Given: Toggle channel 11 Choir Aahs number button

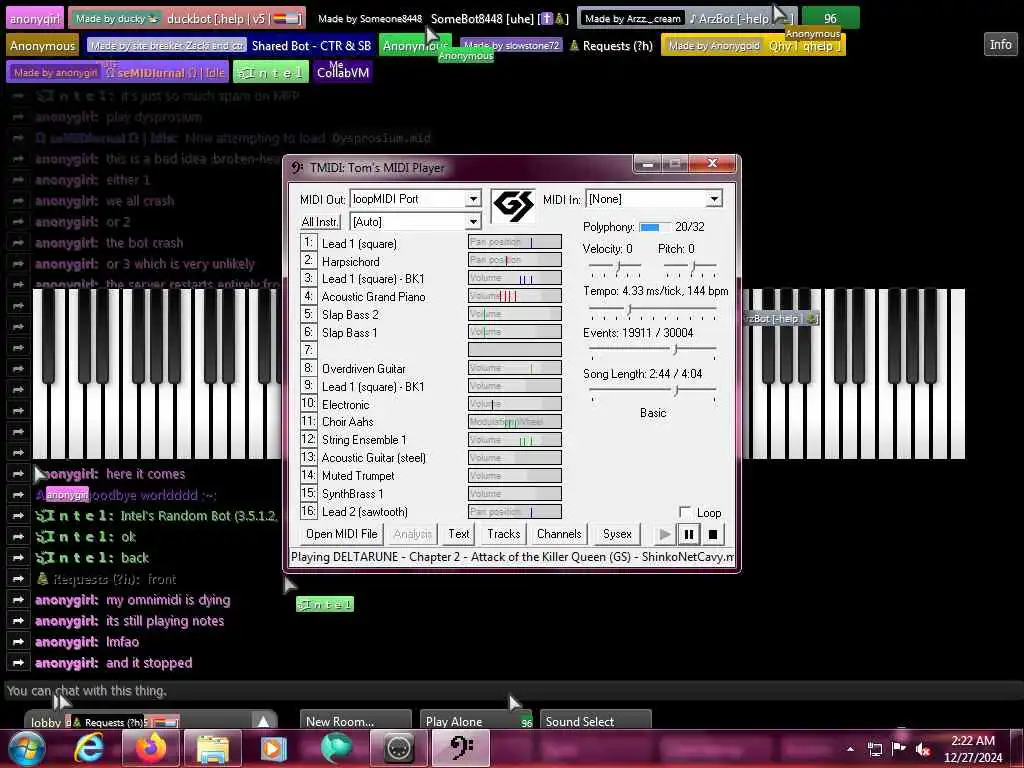Looking at the screenshot, I should point(308,422).
